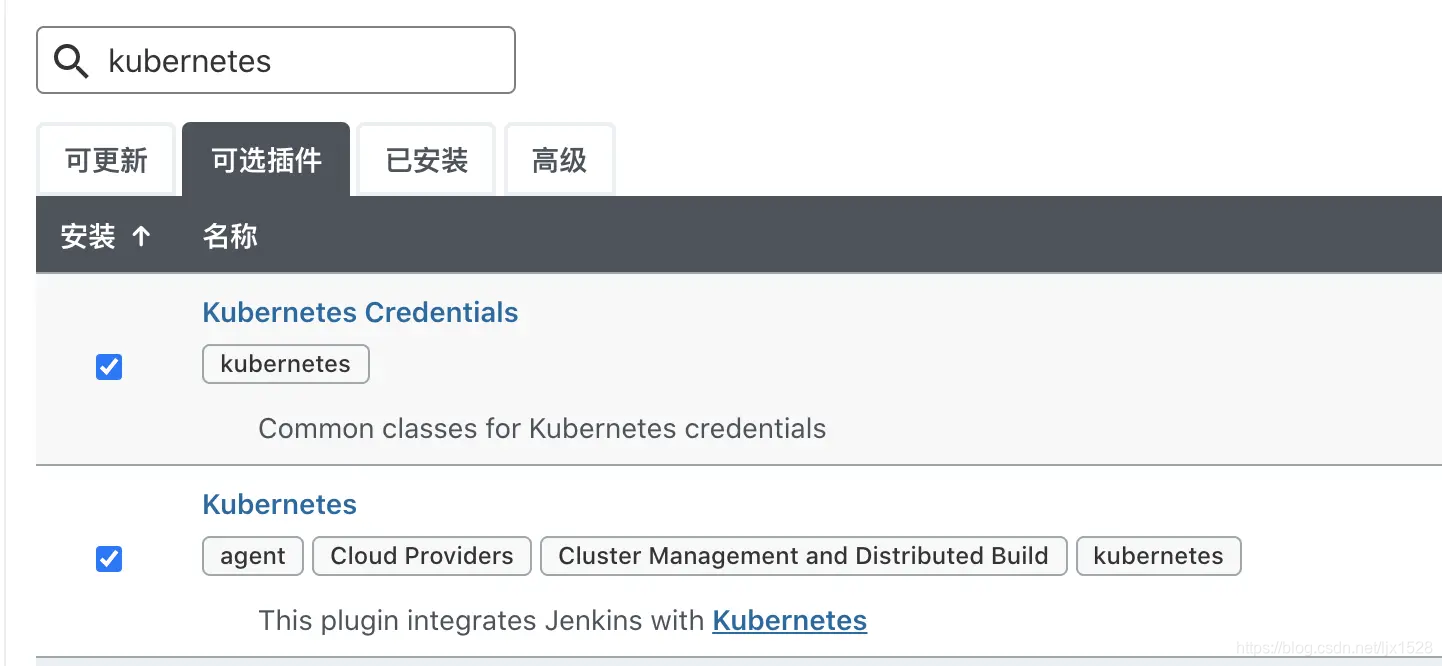Open the Kubernetes Credentials plugin link

tap(360, 312)
